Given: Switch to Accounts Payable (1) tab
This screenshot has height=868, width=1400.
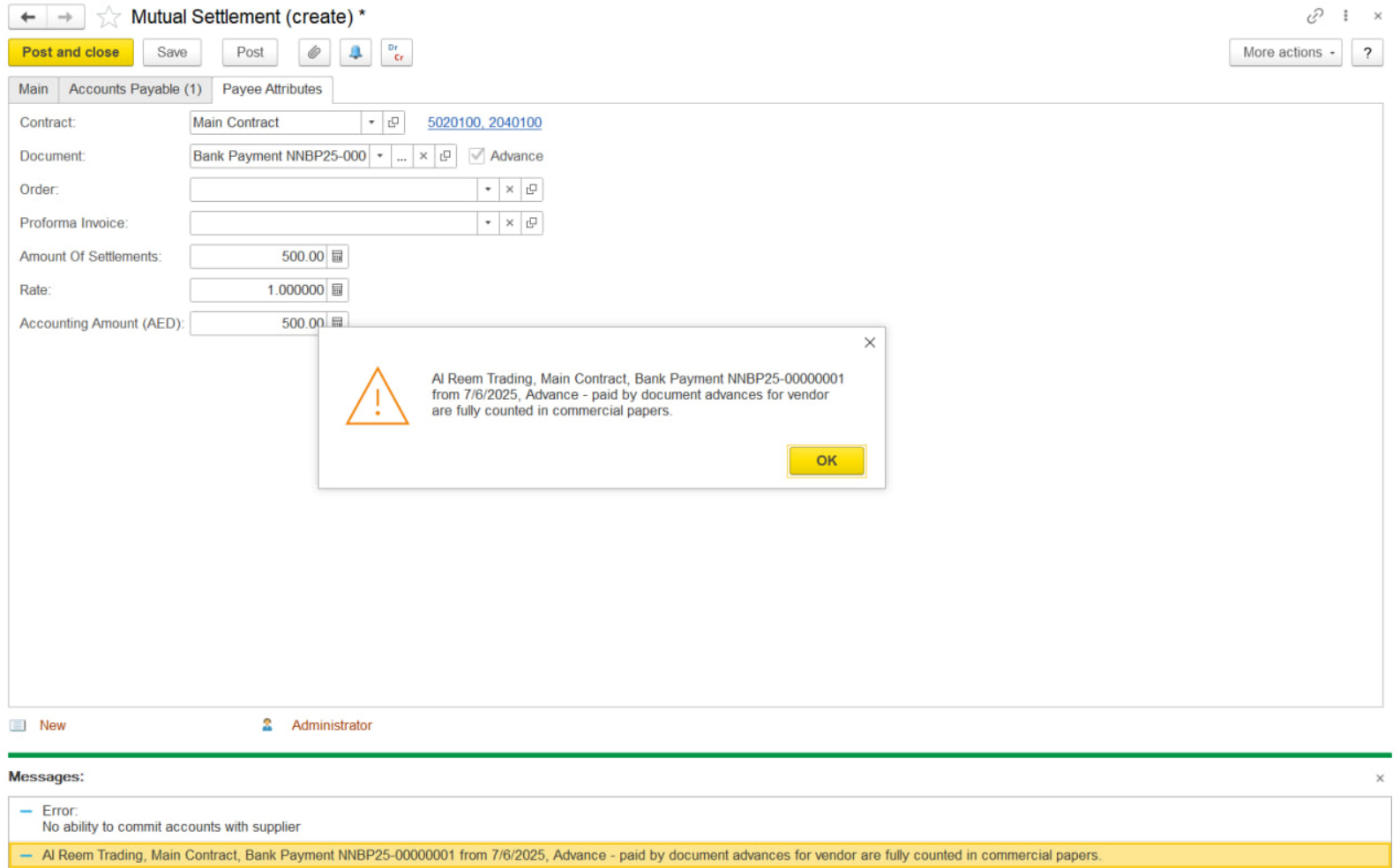Looking at the screenshot, I should [135, 89].
